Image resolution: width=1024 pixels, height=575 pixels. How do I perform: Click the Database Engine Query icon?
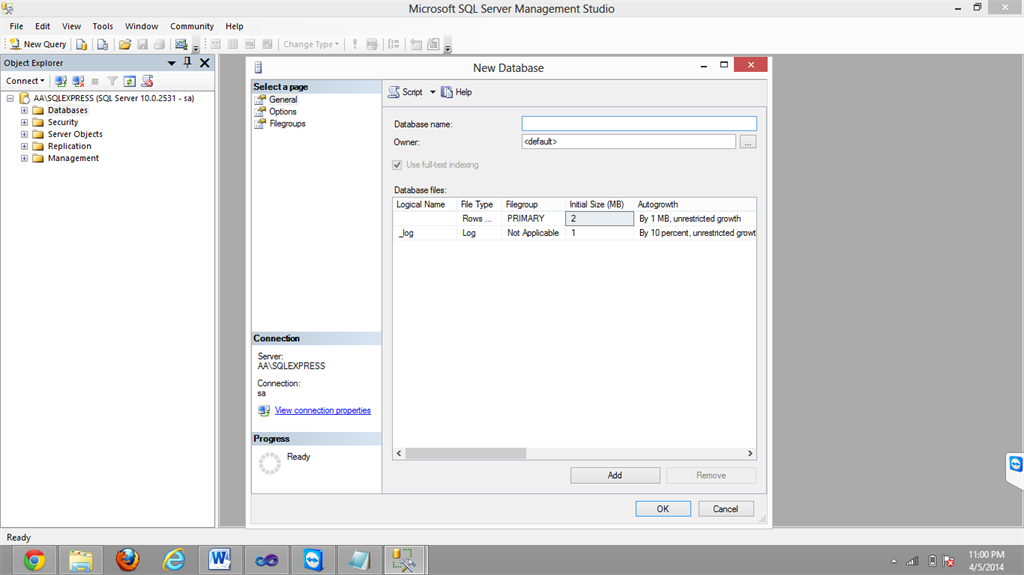(x=82, y=44)
